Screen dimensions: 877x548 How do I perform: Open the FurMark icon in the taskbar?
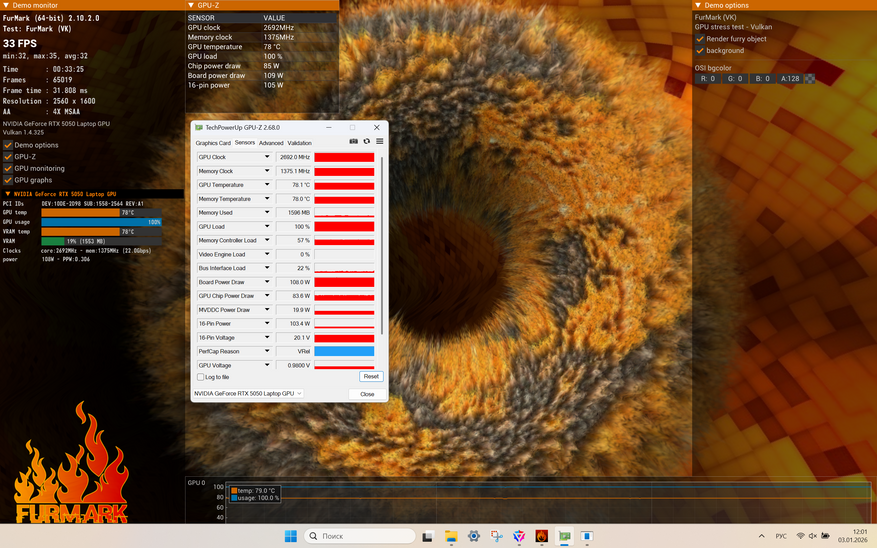click(x=542, y=536)
